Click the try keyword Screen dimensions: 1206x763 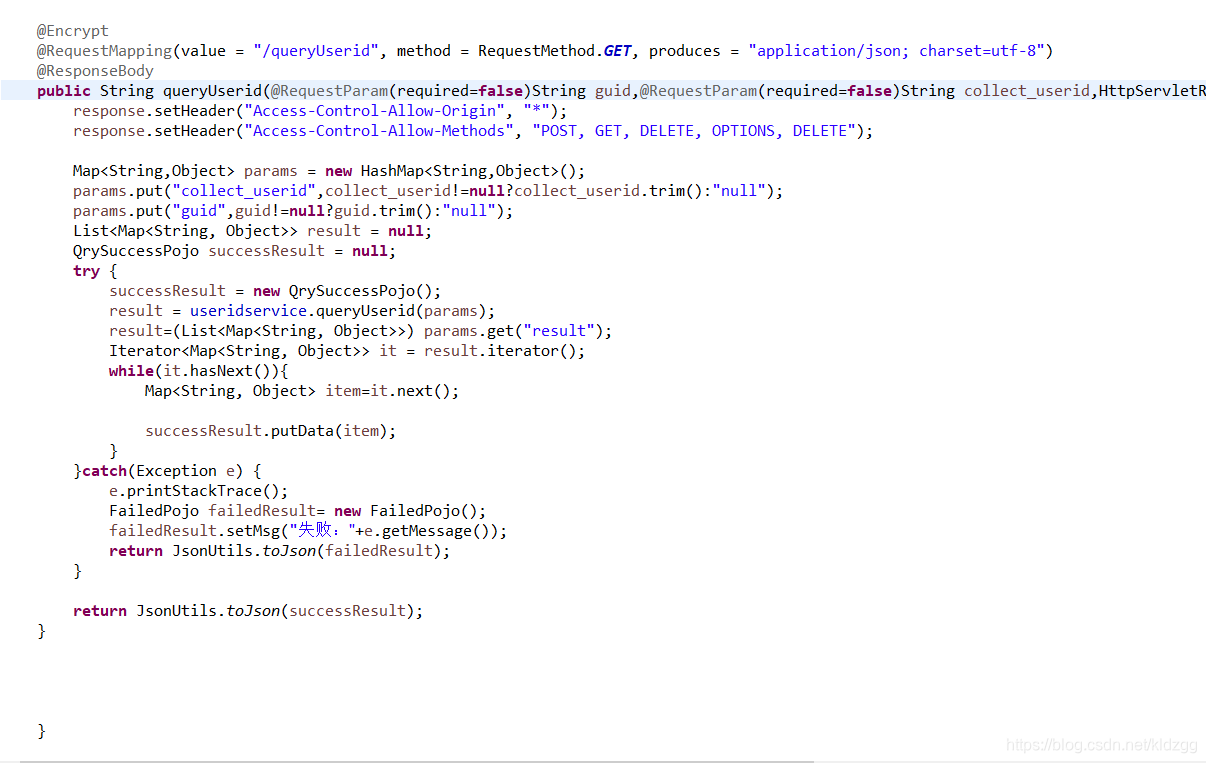(86, 271)
